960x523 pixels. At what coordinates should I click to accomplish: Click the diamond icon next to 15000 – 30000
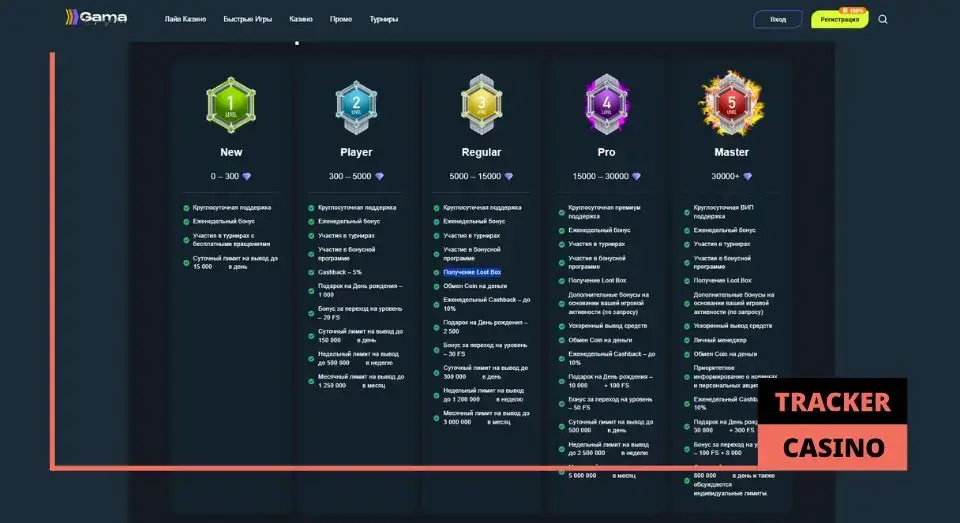(x=636, y=176)
